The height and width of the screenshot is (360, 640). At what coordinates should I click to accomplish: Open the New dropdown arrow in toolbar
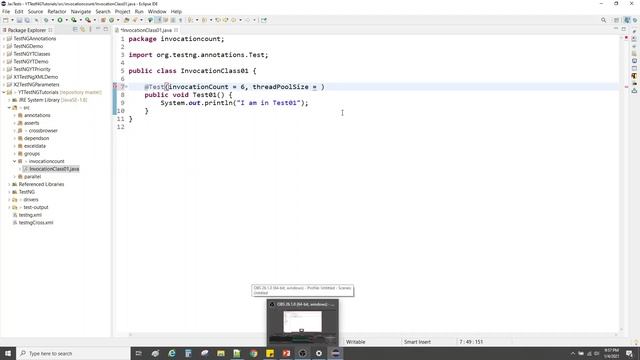click(x=12, y=20)
